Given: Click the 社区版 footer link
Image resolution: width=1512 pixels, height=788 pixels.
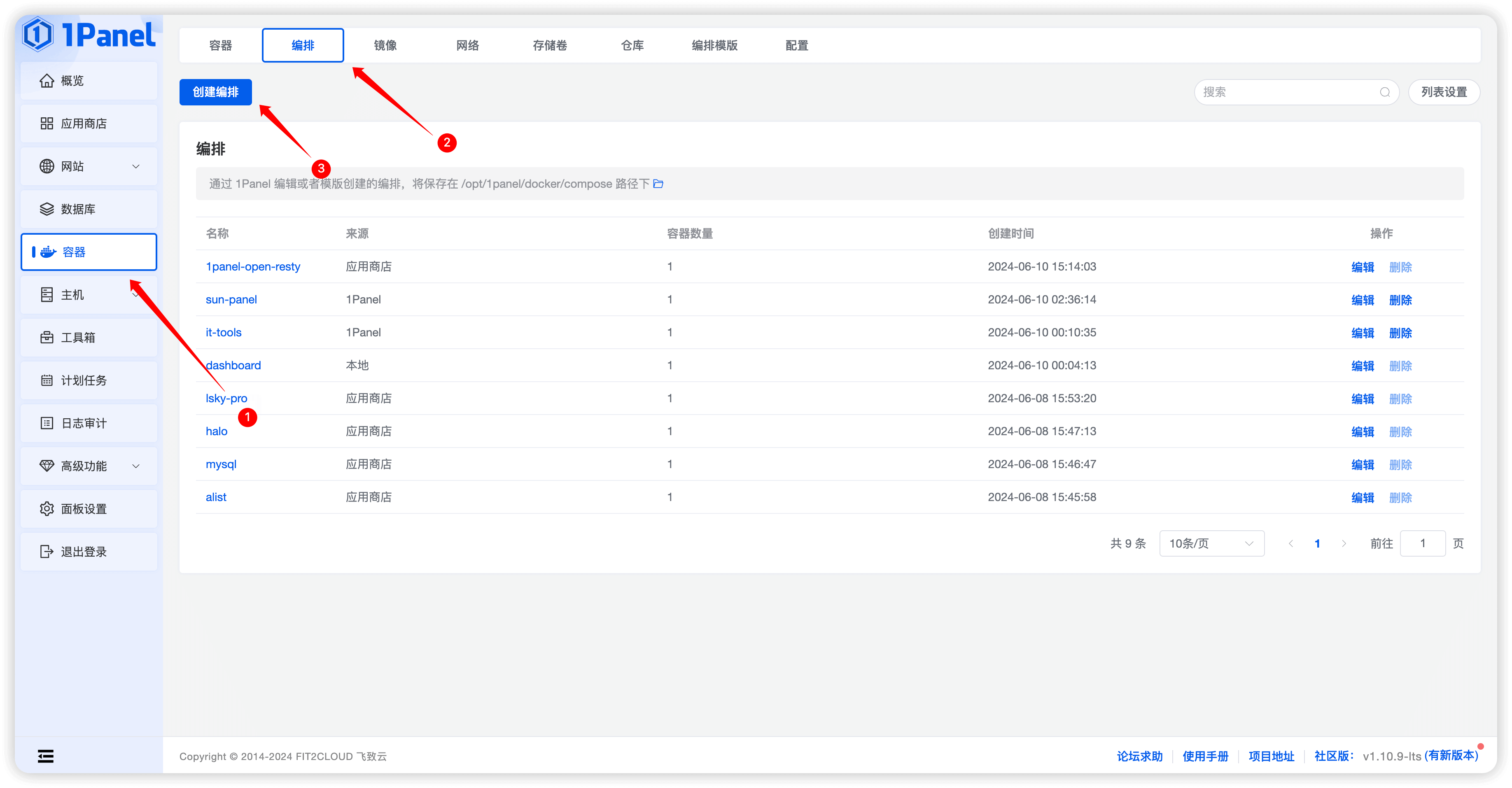Looking at the screenshot, I should [x=1334, y=756].
